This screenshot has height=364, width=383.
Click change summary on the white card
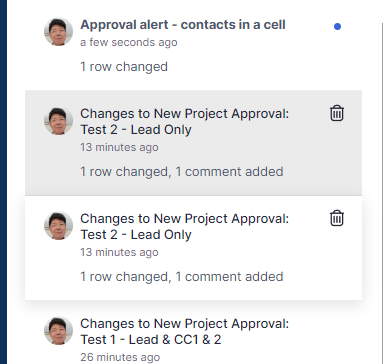pos(182,277)
